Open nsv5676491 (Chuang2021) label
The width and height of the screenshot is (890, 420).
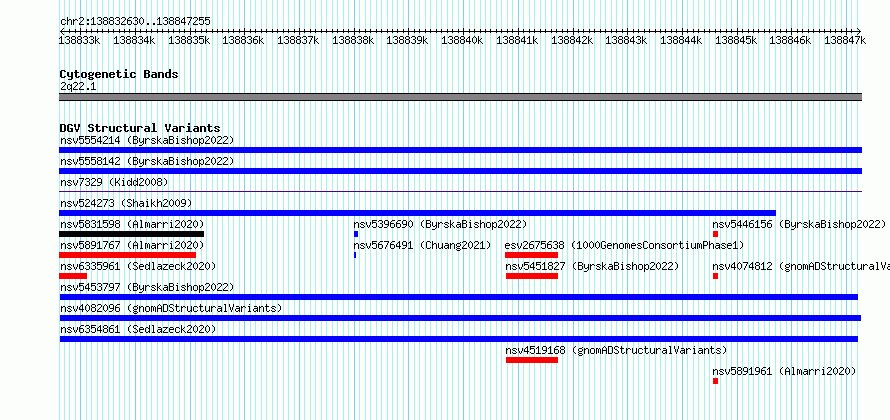coord(422,245)
